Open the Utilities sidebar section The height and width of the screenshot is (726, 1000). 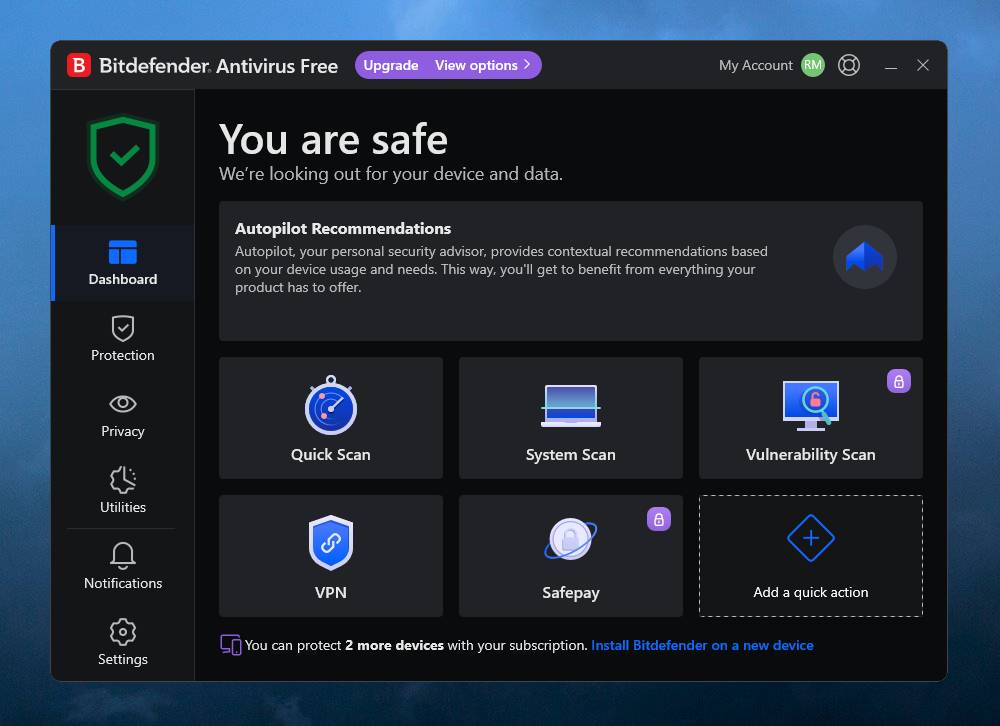pos(122,491)
